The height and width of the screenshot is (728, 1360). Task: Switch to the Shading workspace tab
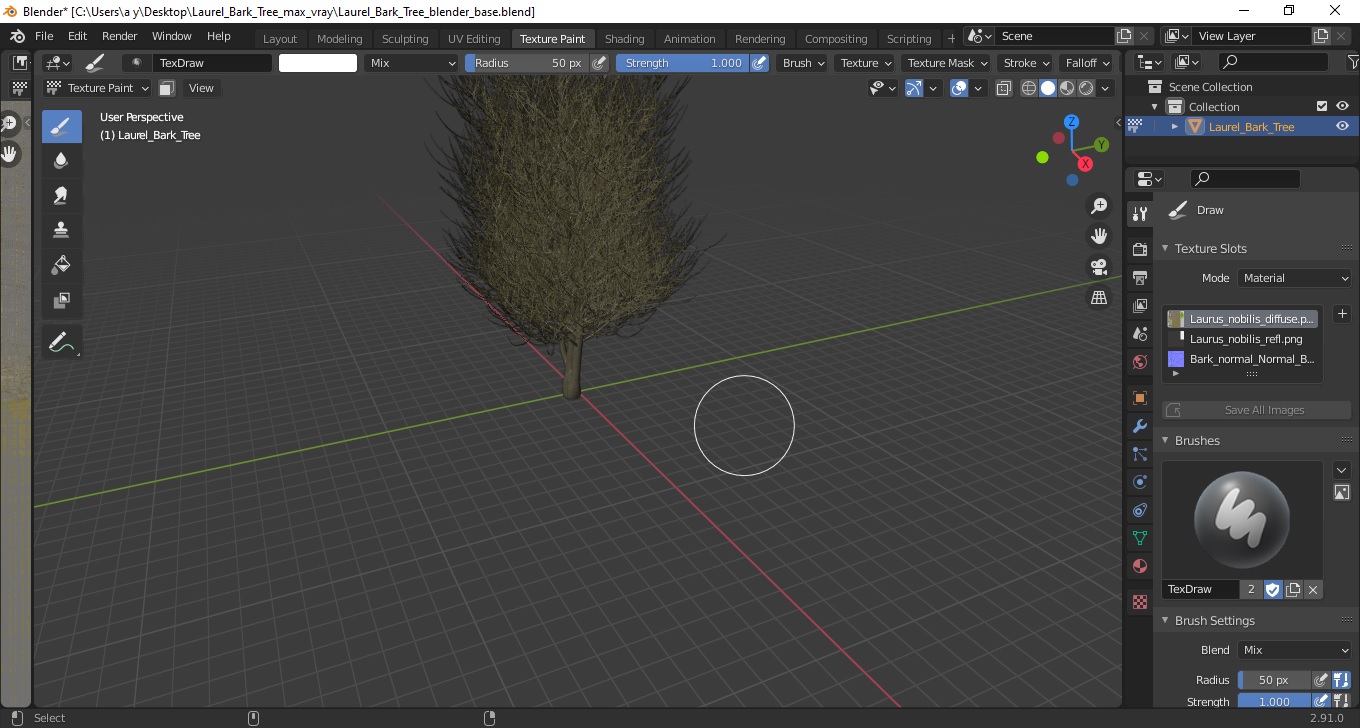click(624, 39)
